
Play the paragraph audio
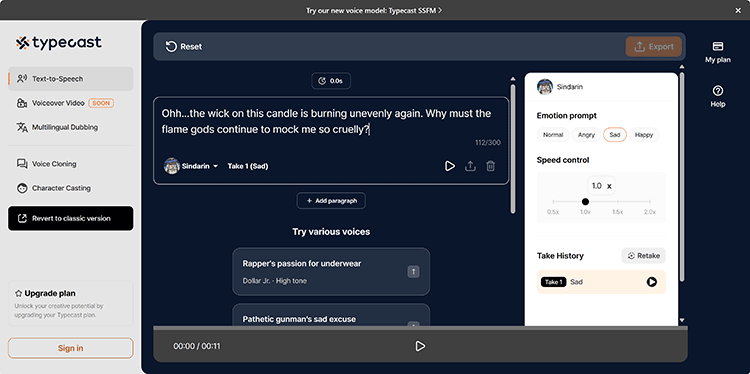pos(450,166)
